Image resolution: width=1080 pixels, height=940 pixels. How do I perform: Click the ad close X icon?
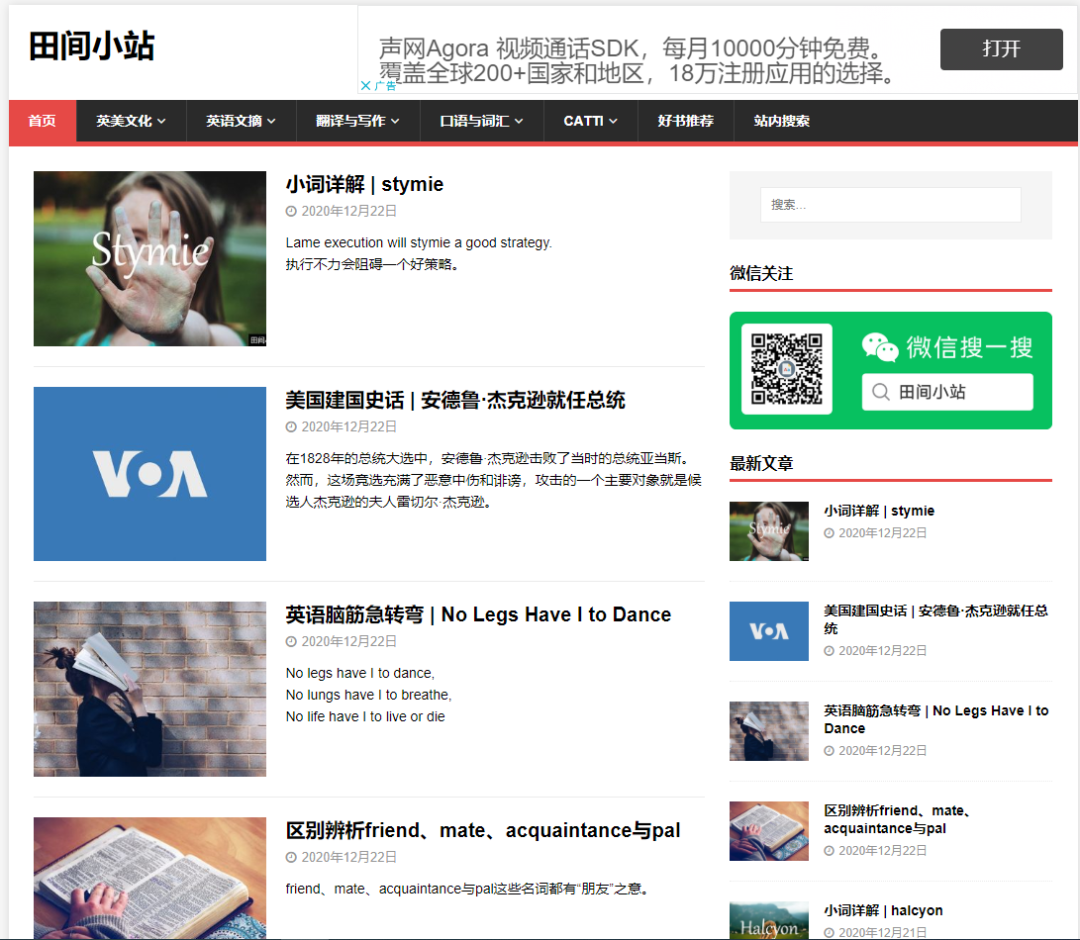pos(365,85)
